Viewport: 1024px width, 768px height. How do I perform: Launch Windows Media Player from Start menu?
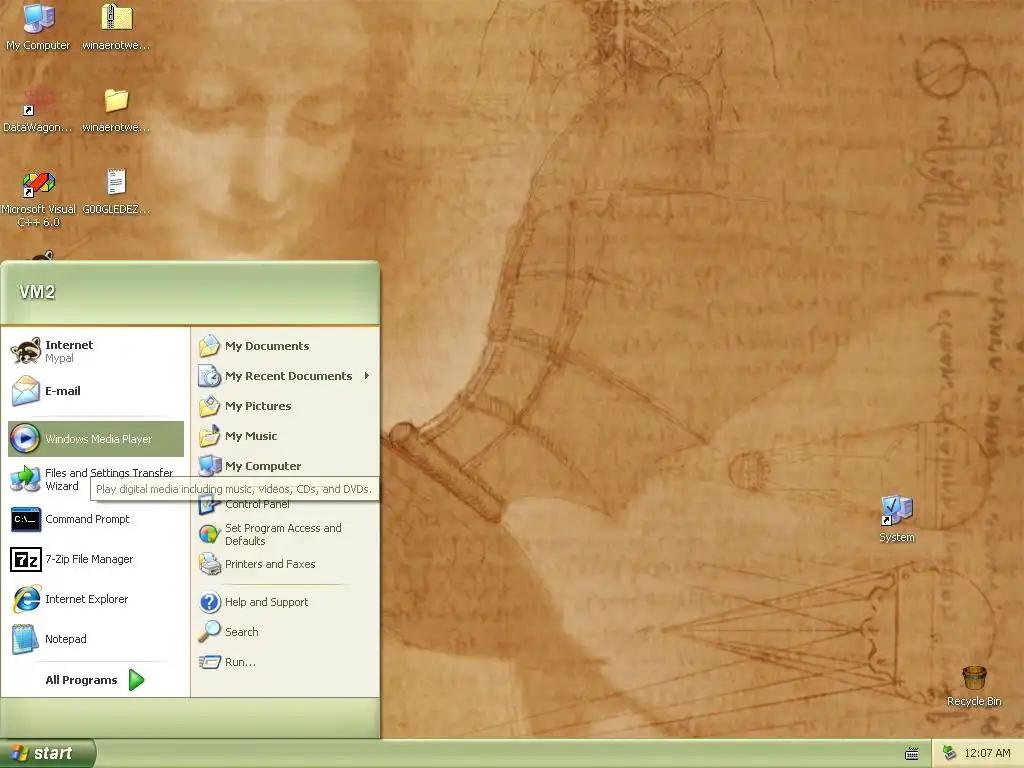96,438
